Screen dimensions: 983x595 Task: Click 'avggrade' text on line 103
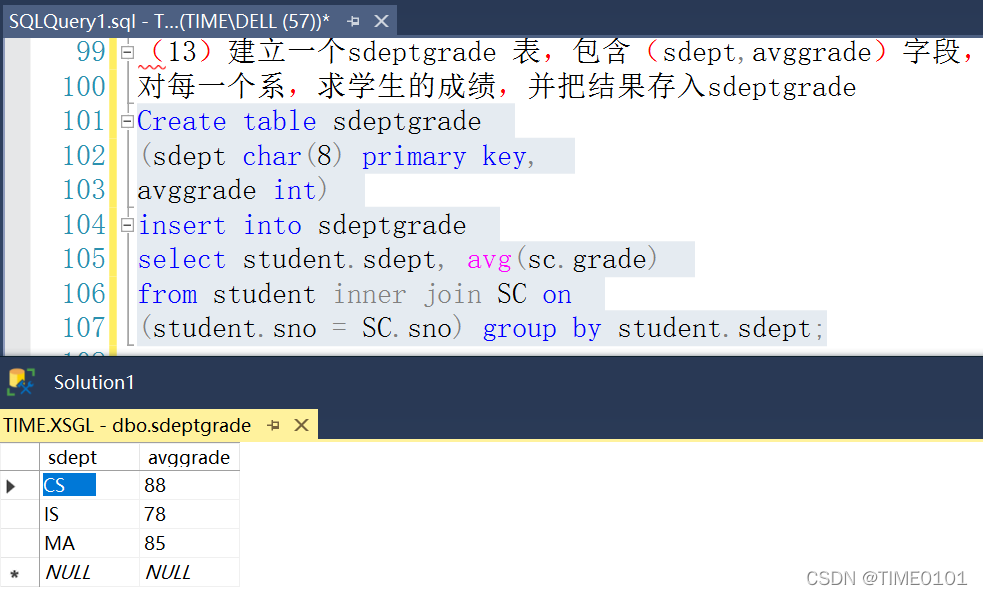(x=197, y=191)
